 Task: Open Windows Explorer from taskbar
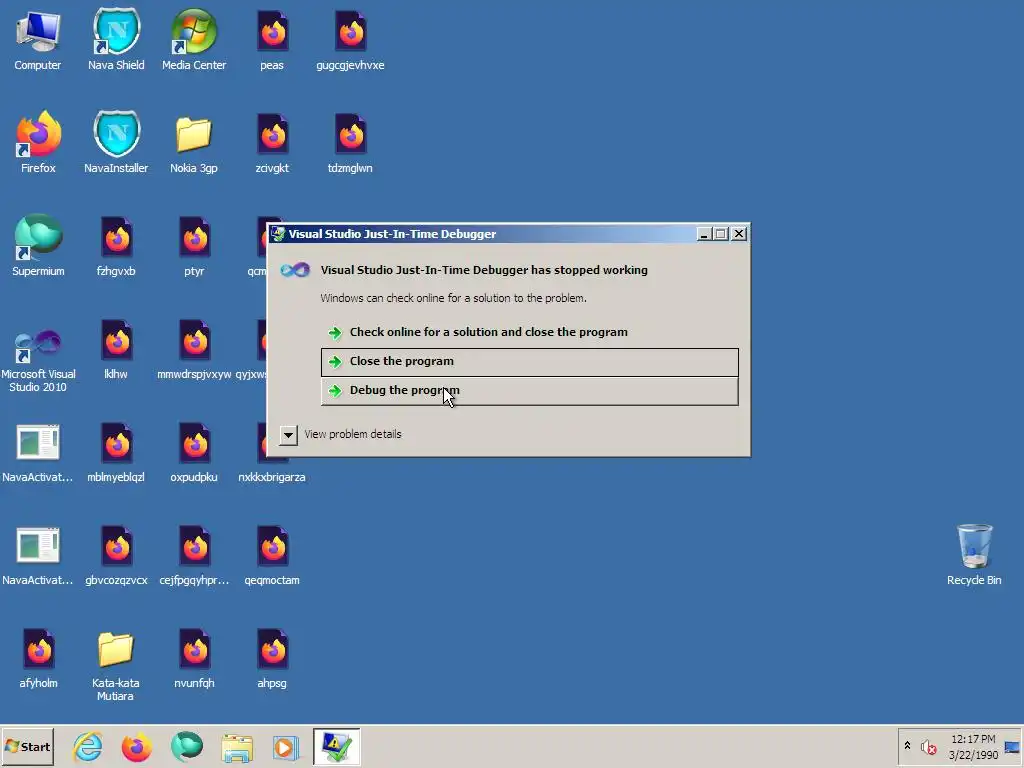tap(236, 747)
